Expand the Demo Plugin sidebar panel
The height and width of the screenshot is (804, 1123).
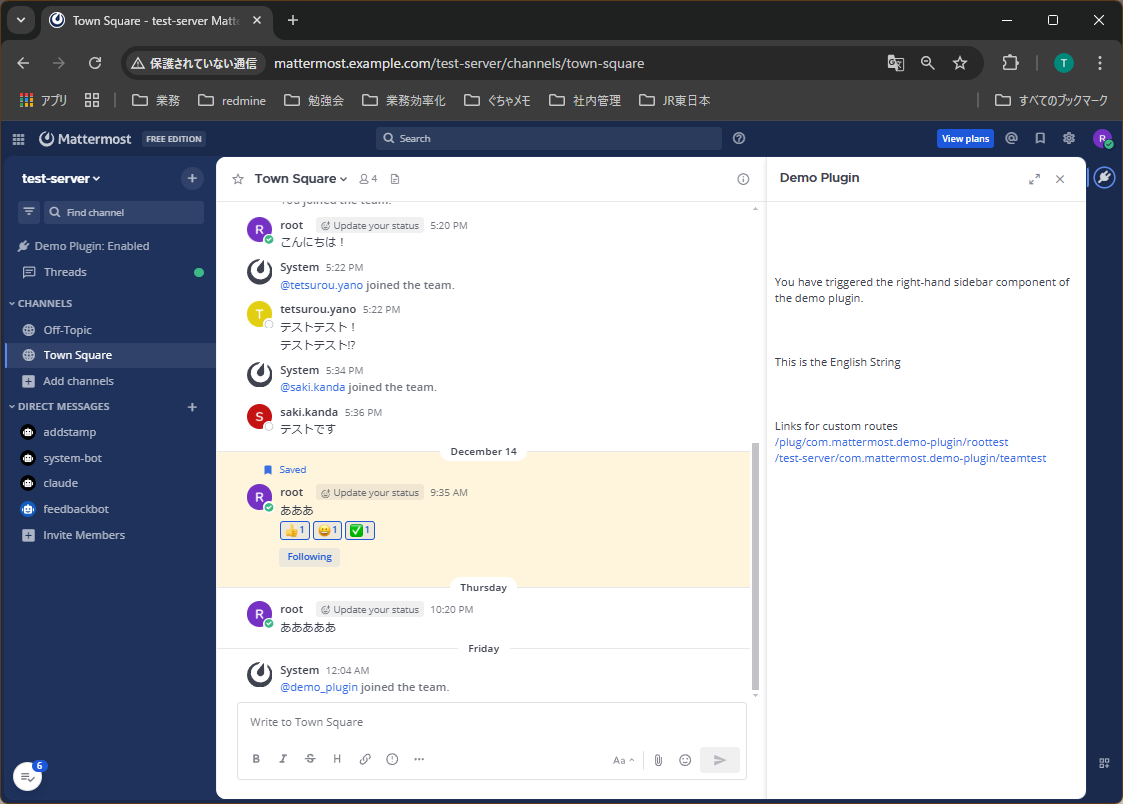coord(1034,179)
